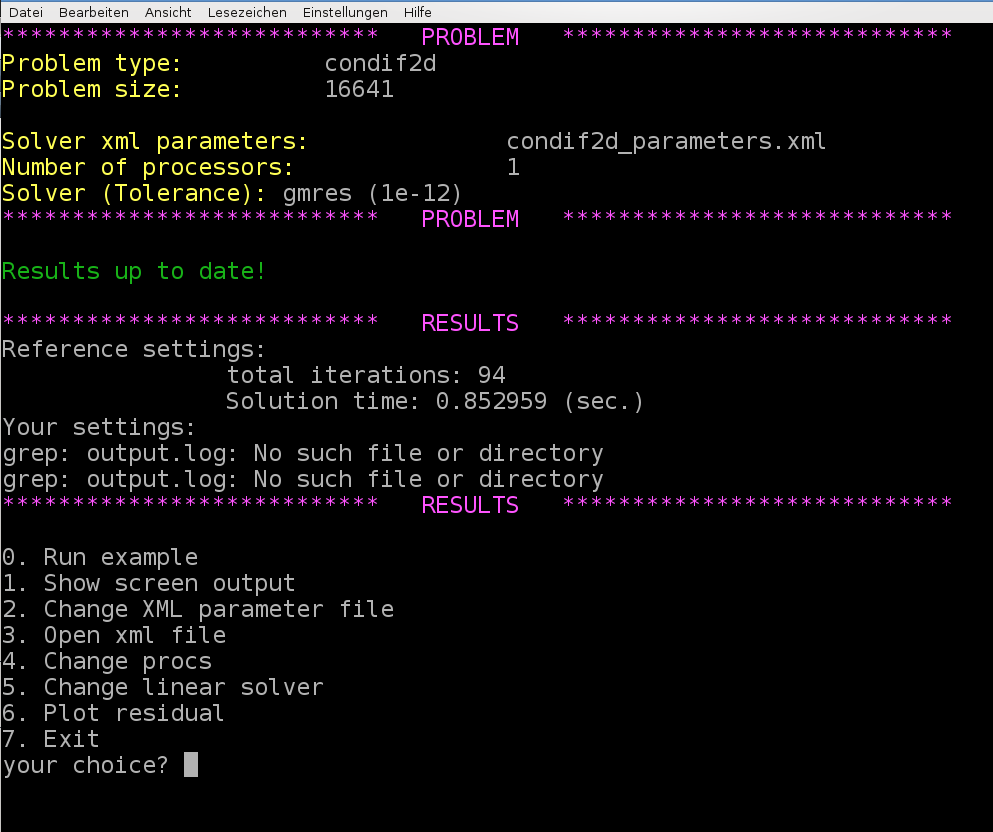Click the '0. Run example' line
The width and height of the screenshot is (993, 832).
click(100, 557)
